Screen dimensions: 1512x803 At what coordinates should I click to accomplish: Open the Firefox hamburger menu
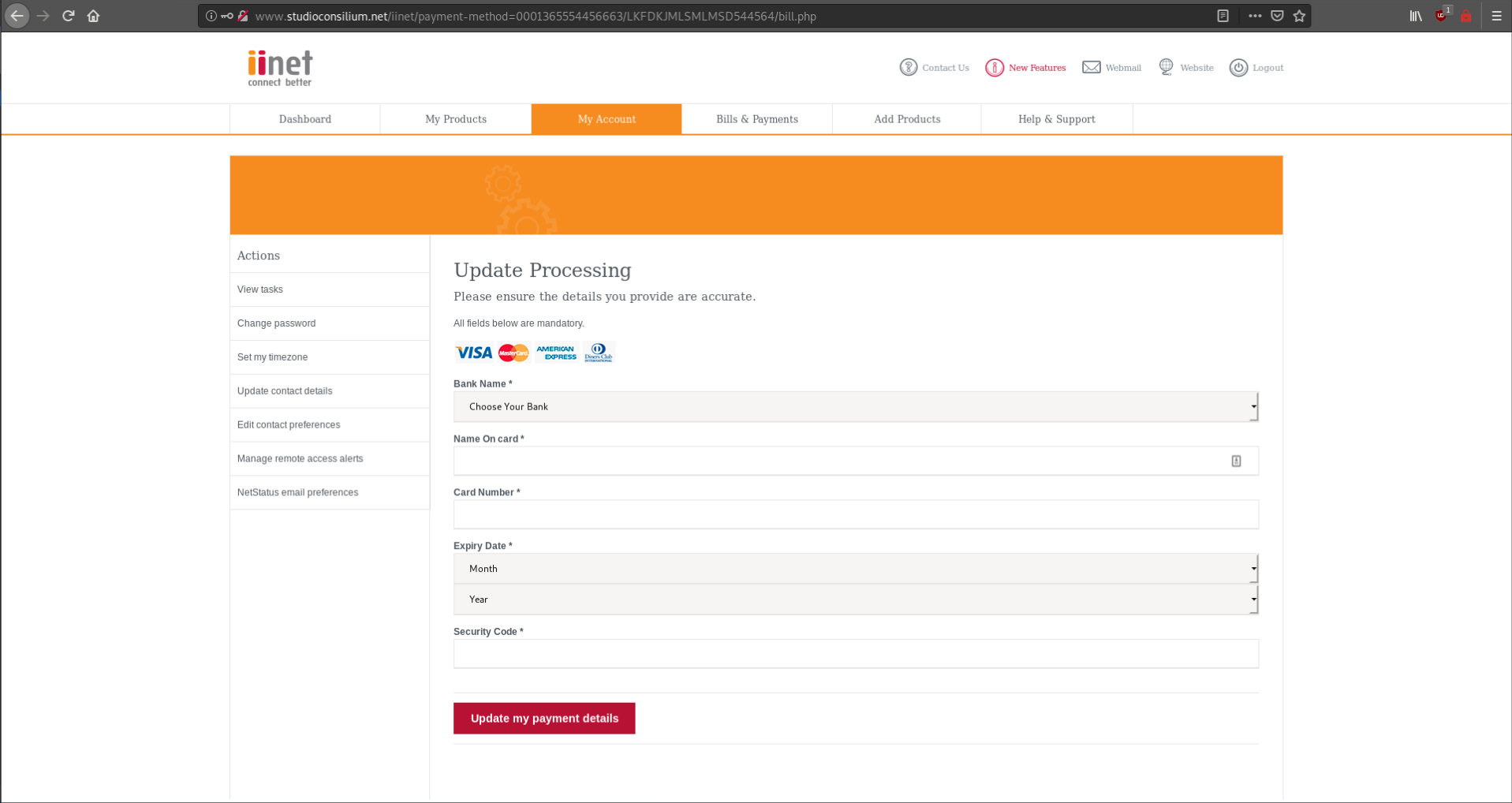(1496, 16)
